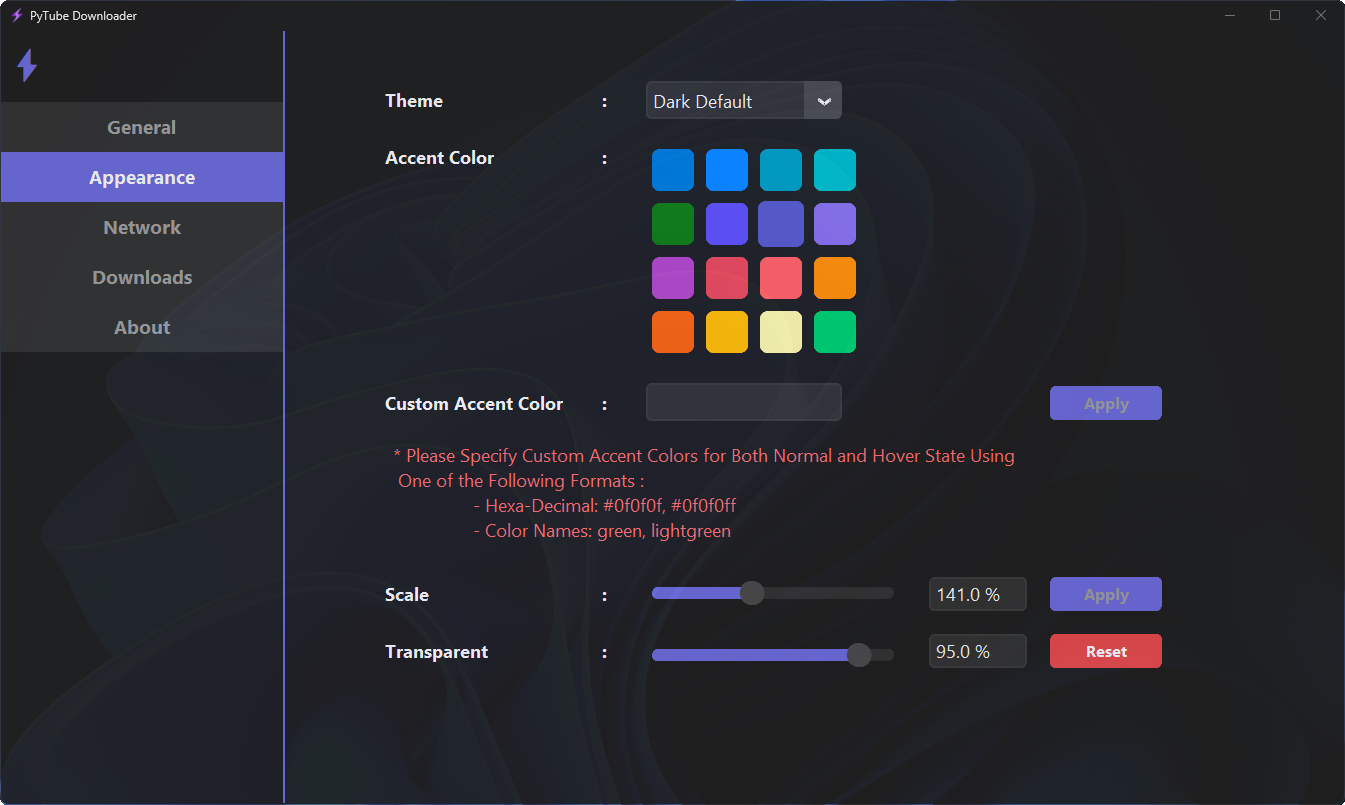Expand the Theme dropdown arrow
This screenshot has width=1345, height=805.
point(823,101)
